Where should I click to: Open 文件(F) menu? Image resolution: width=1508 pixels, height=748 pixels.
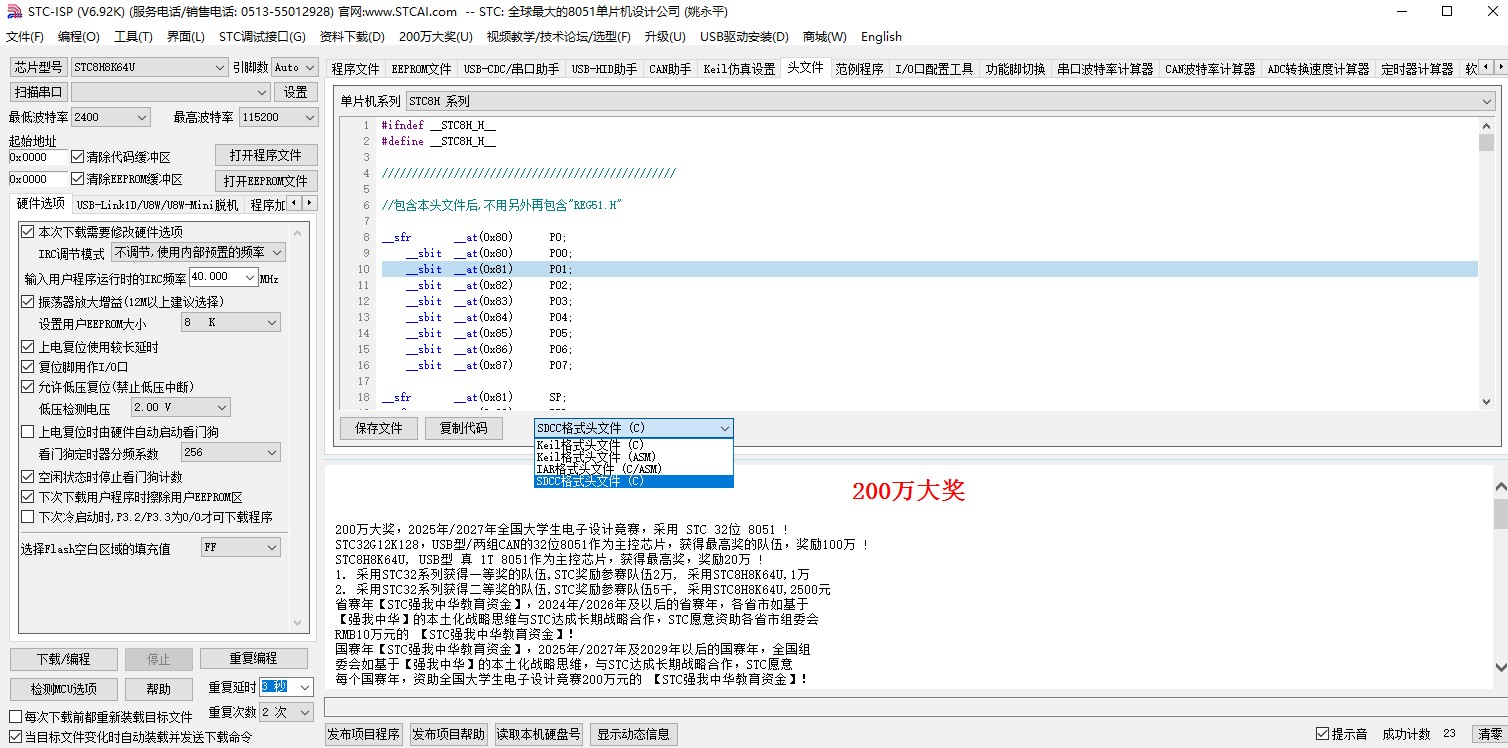25,37
